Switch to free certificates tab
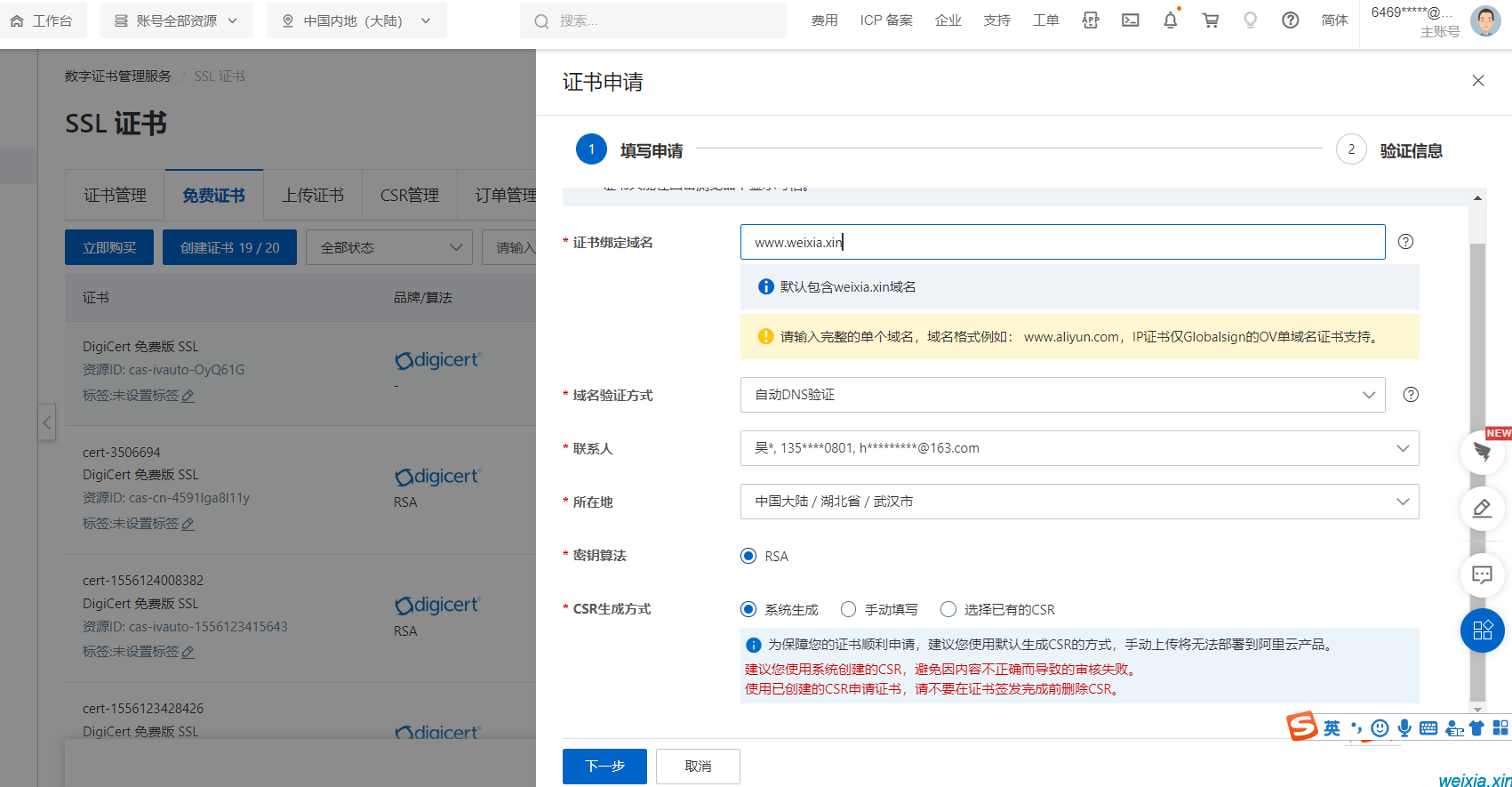1512x787 pixels. (213, 196)
